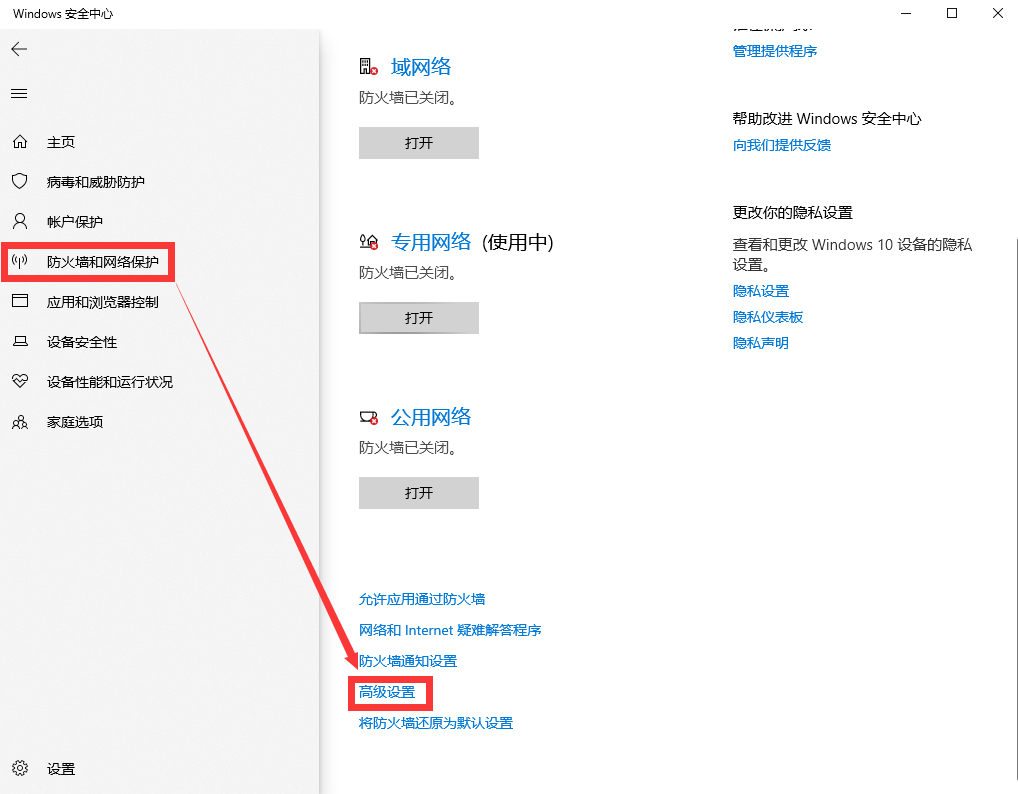This screenshot has height=794, width=1018.
Task: Click the heart icon for 设备性能和运行状况
Action: [x=20, y=381]
